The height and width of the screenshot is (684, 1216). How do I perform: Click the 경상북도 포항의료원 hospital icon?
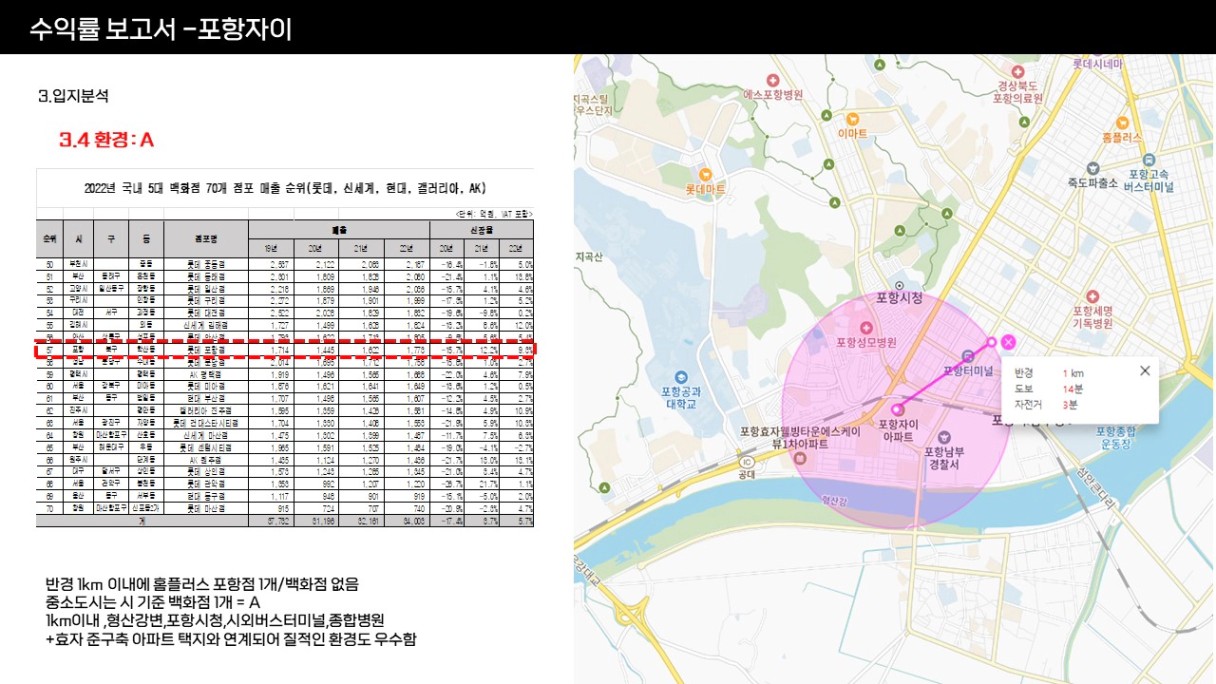tap(1018, 72)
